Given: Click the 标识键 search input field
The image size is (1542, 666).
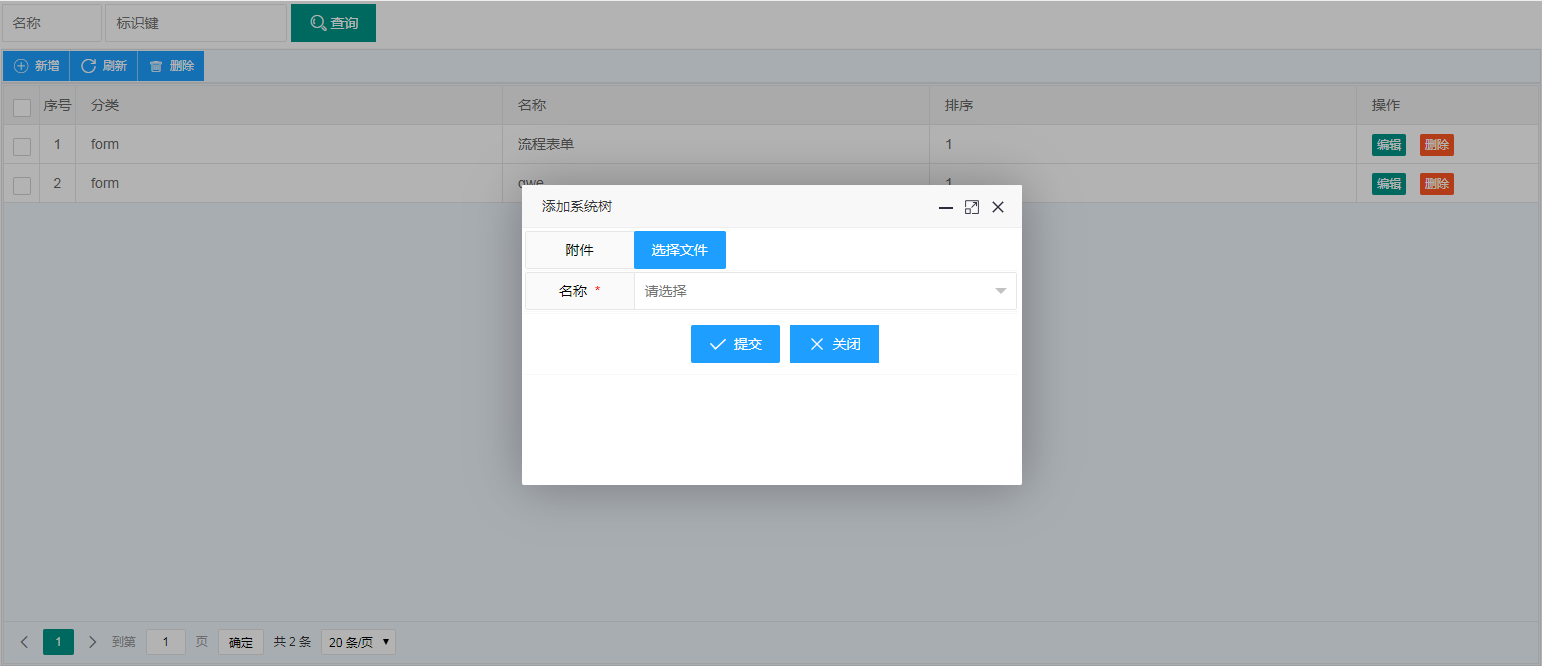Looking at the screenshot, I should tap(196, 23).
